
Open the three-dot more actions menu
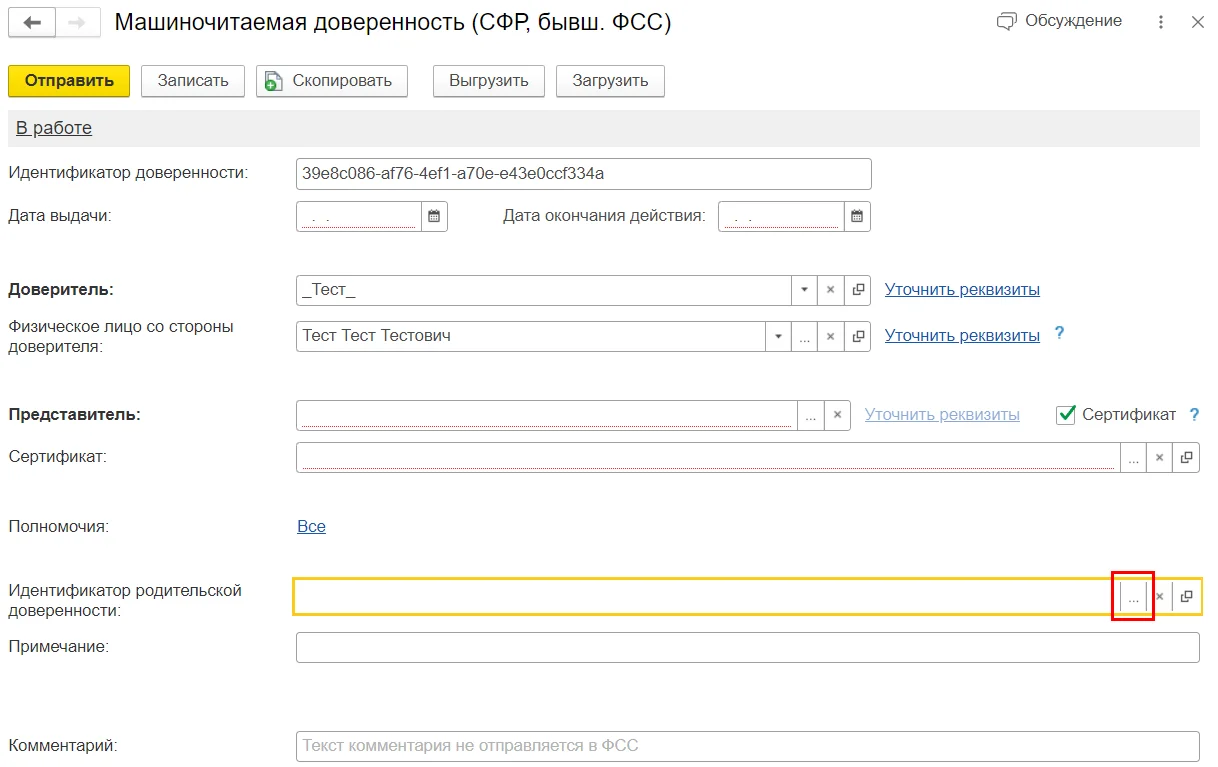tap(1161, 22)
